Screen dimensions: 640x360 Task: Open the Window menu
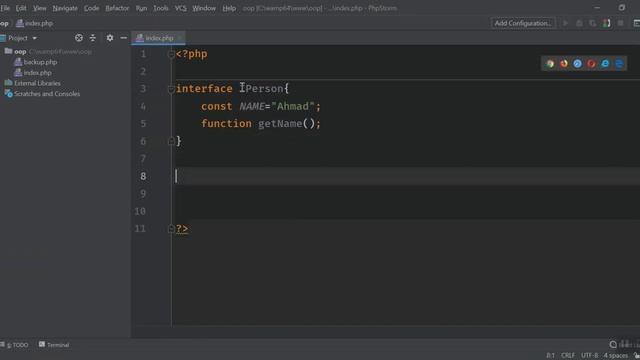pyautogui.click(x=204, y=8)
